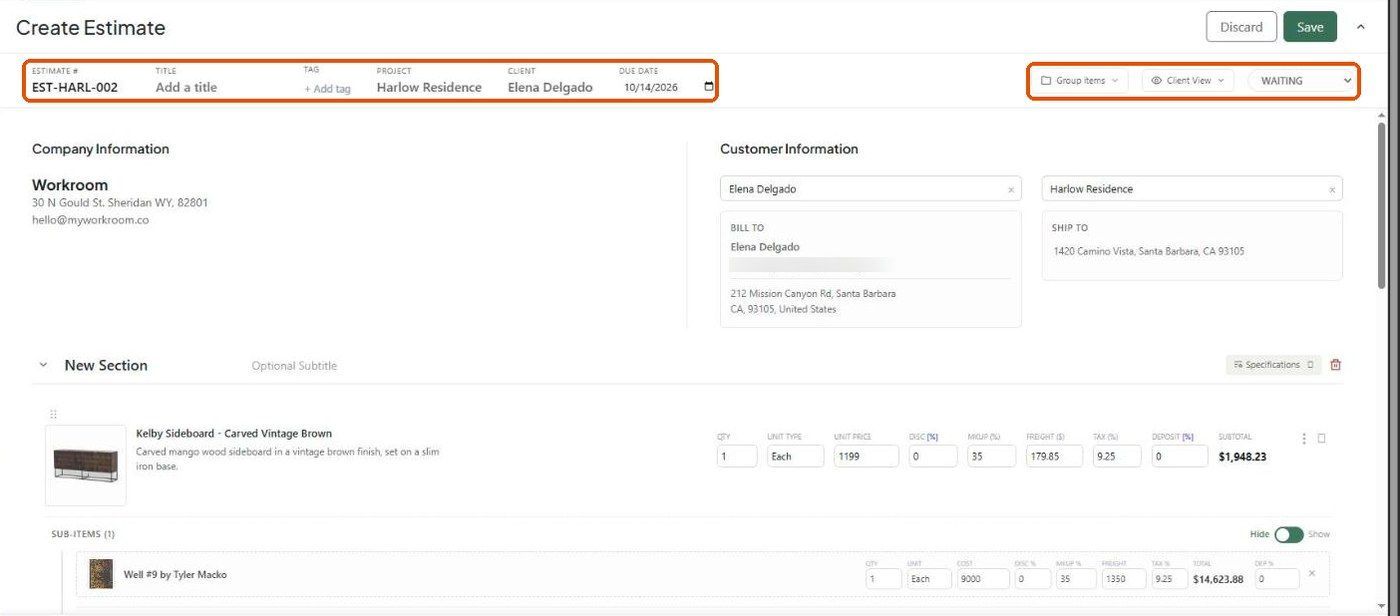Viewport: 1400px width, 616px height.
Task: Collapse the New Section chevron
Action: (43, 365)
